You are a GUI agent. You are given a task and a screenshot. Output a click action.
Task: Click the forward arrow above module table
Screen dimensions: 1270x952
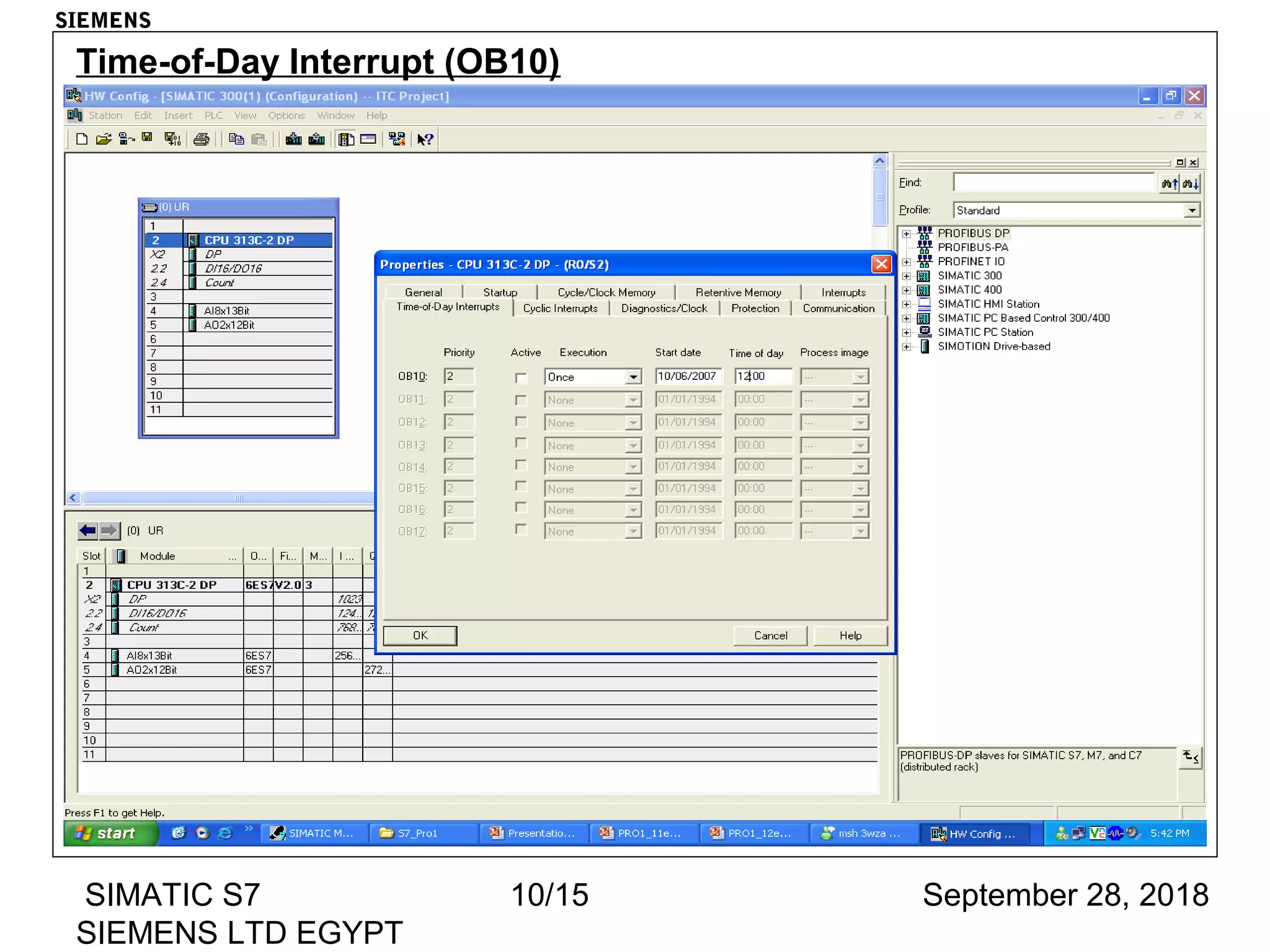click(x=109, y=531)
